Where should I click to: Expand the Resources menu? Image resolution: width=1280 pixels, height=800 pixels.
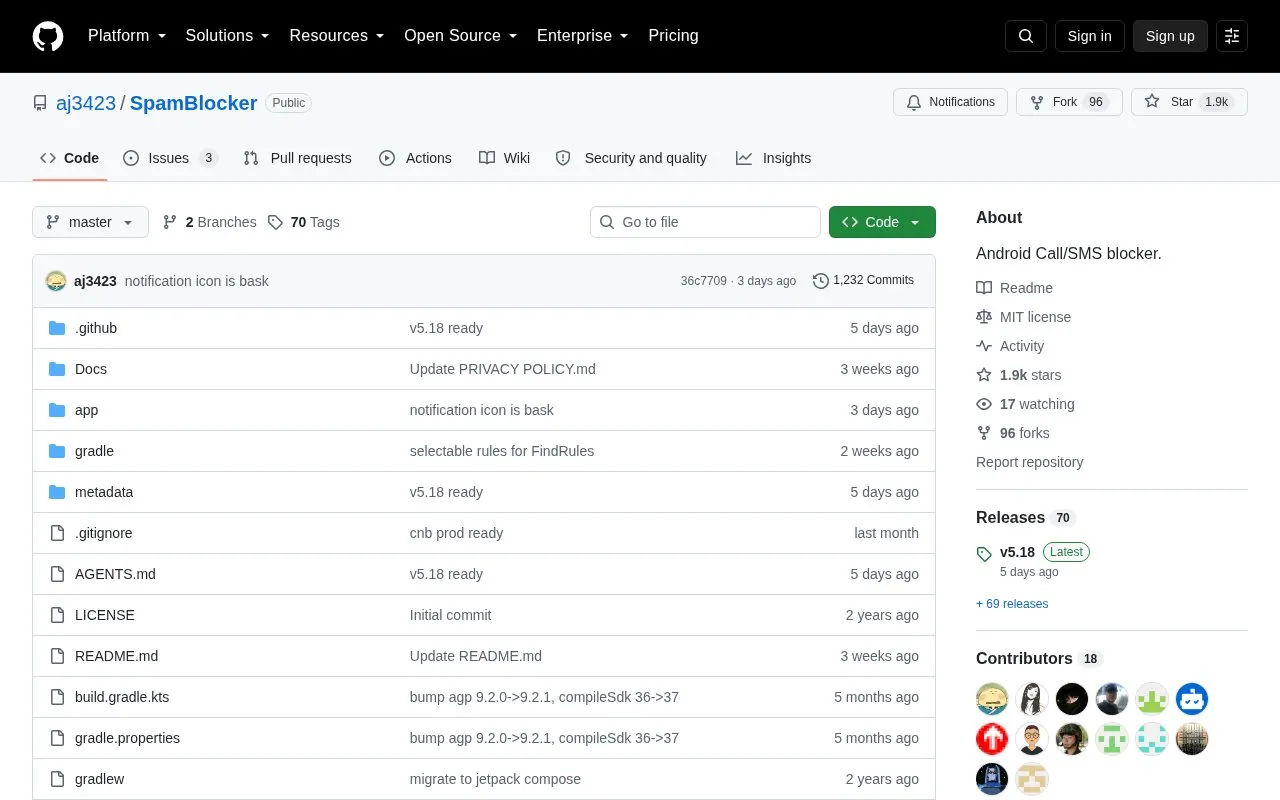pos(337,36)
